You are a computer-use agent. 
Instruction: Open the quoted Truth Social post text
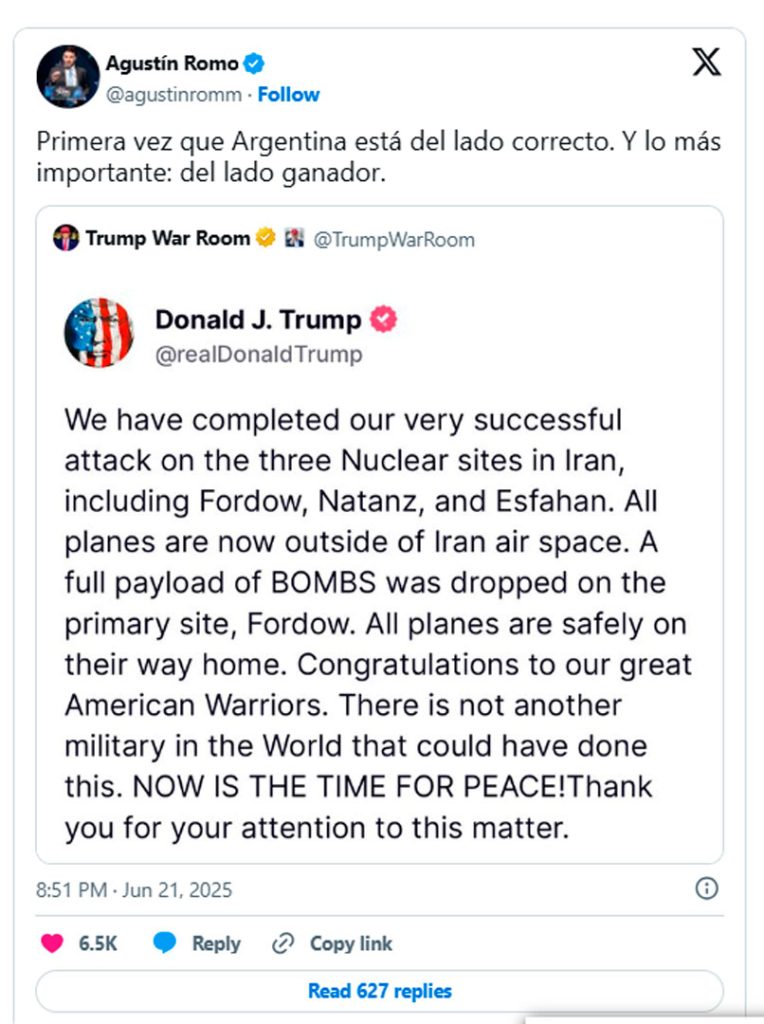pyautogui.click(x=377, y=624)
